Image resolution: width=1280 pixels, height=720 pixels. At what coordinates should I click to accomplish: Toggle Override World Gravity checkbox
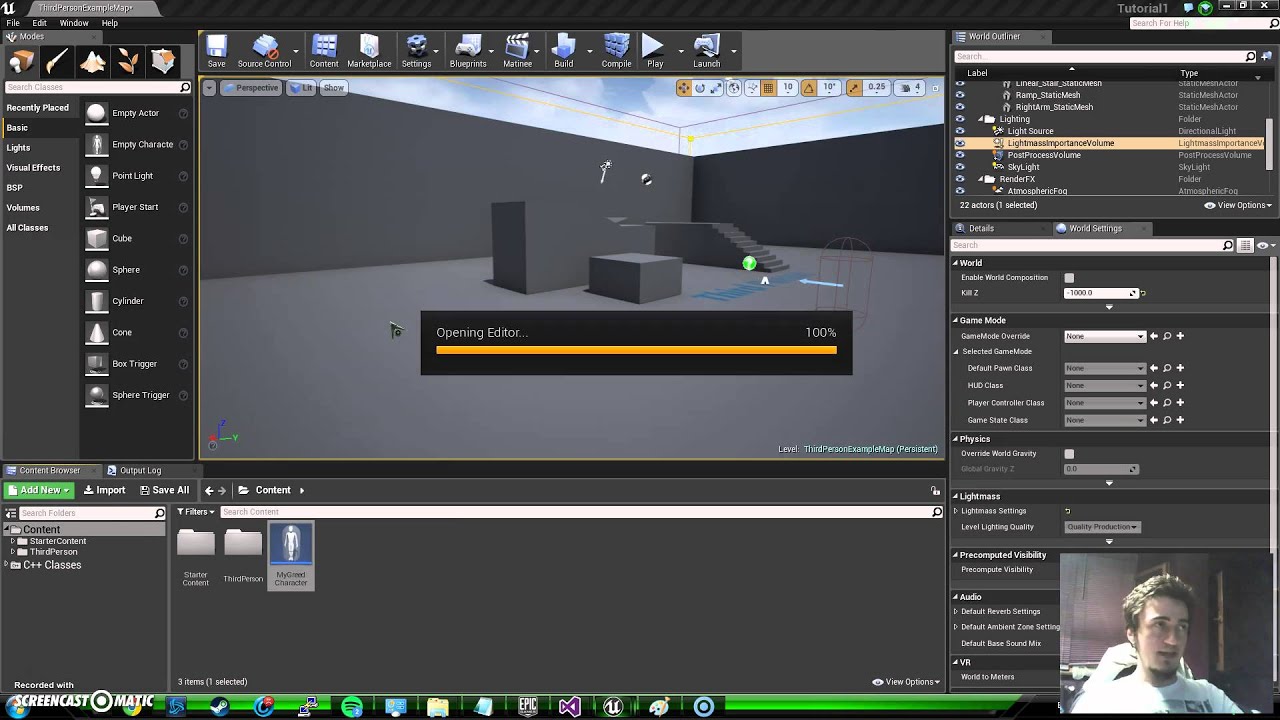click(1069, 454)
